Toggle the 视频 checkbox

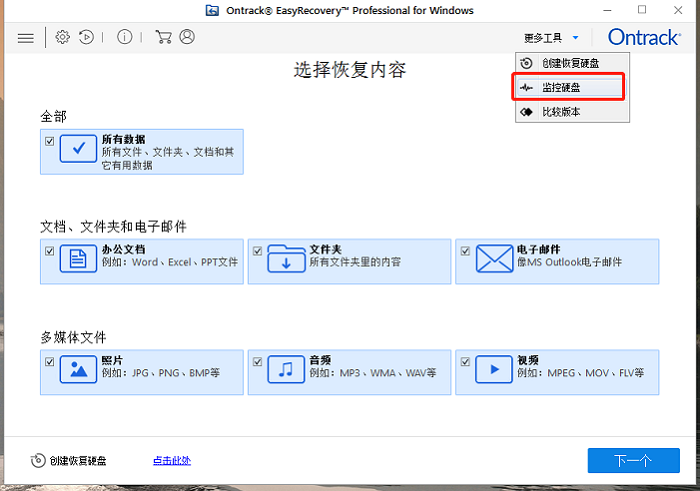tap(465, 362)
